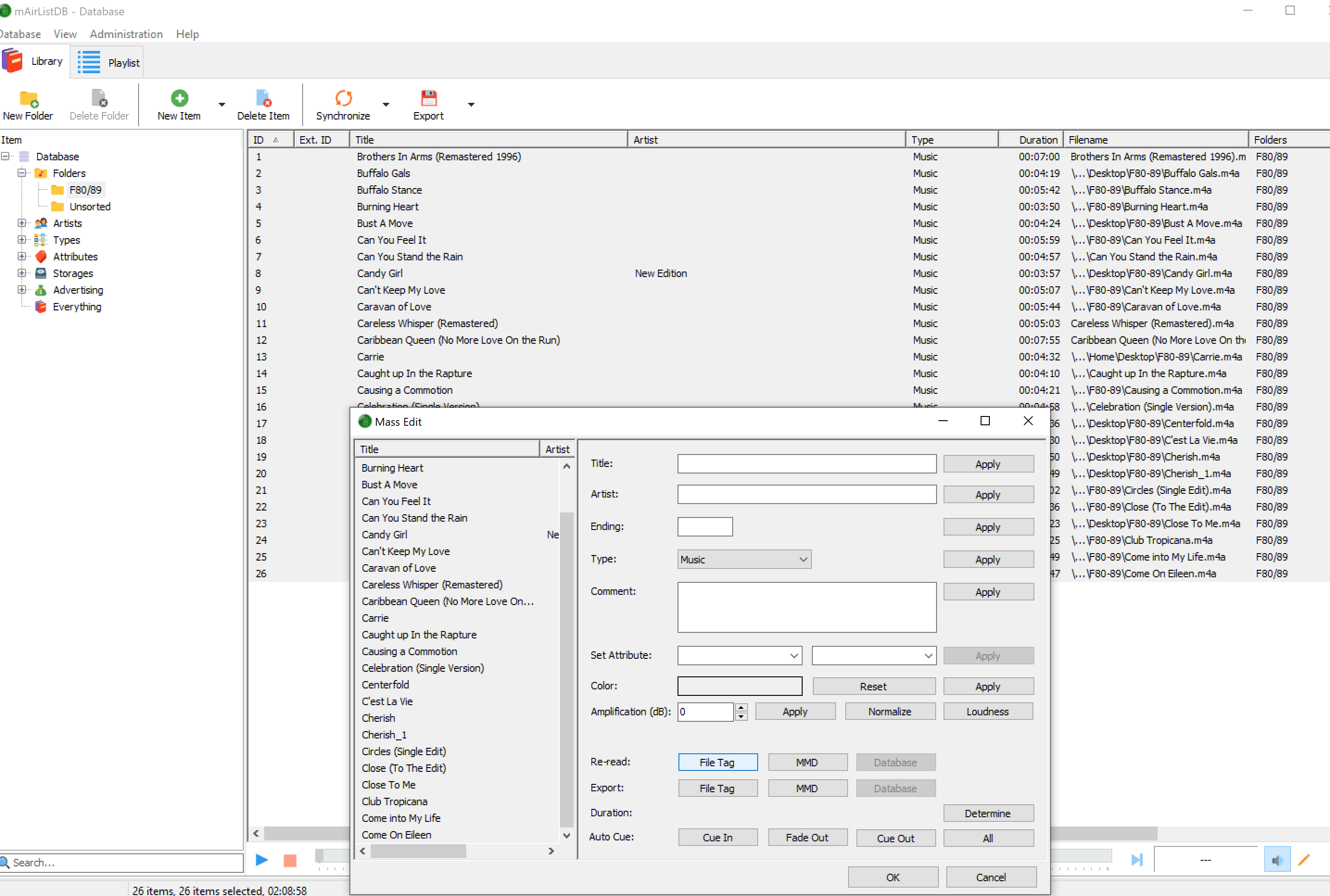Click the Color swatch box
Screen dimensions: 1330x896
tap(740, 686)
